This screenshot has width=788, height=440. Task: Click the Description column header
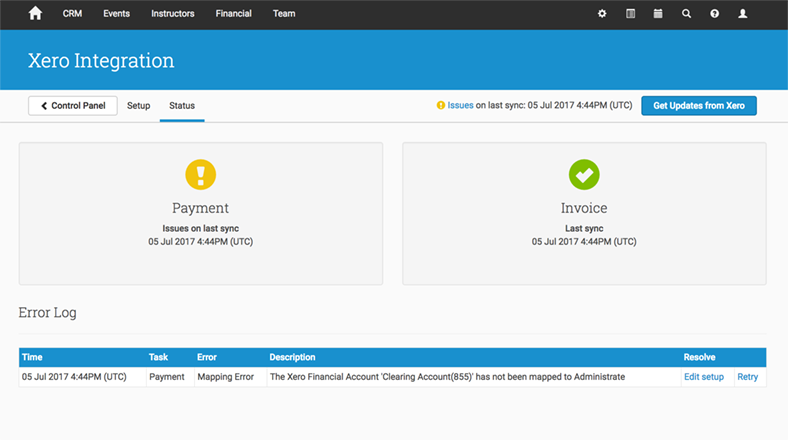tap(292, 357)
